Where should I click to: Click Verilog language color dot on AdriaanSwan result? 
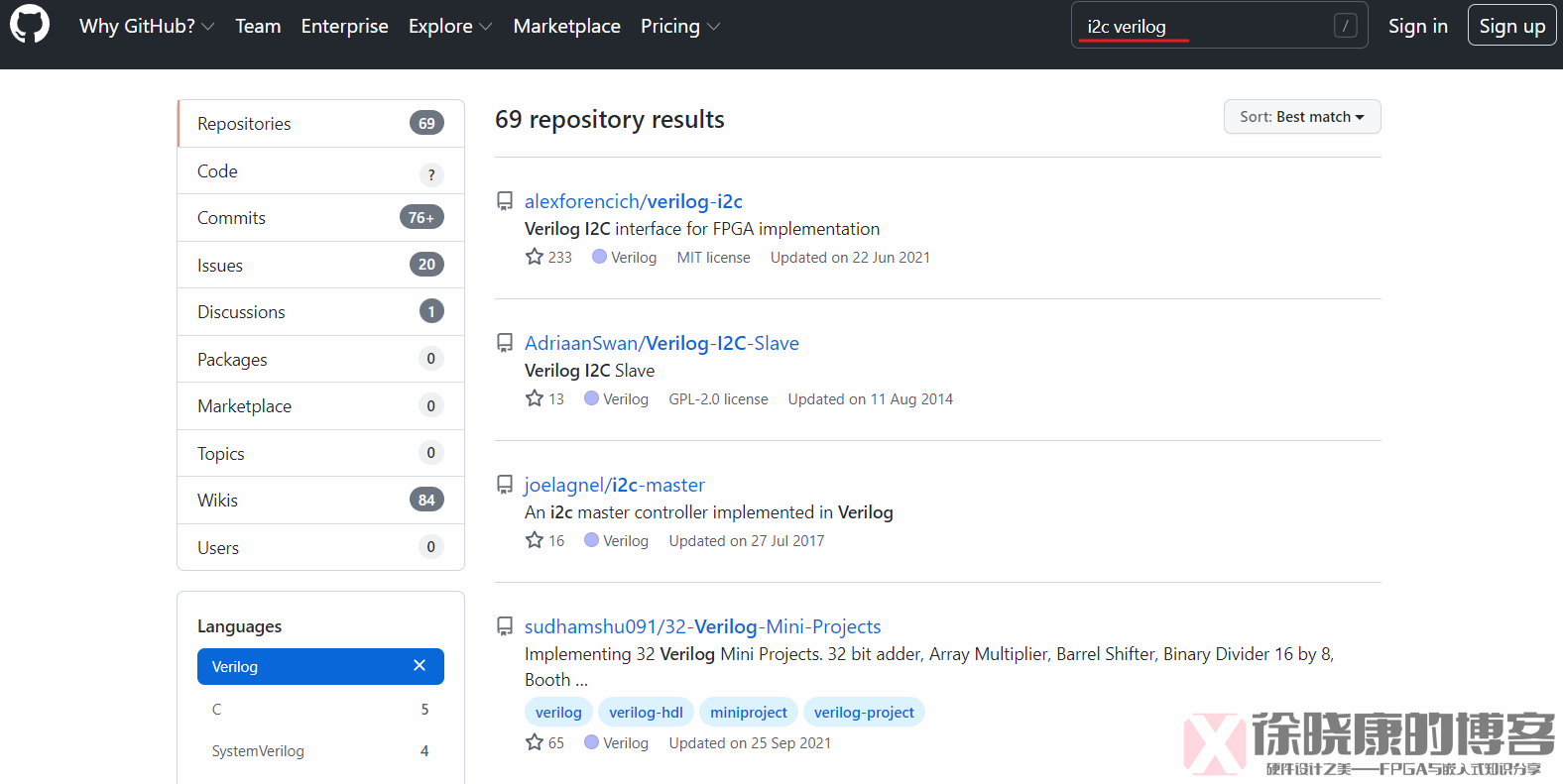pyautogui.click(x=591, y=398)
